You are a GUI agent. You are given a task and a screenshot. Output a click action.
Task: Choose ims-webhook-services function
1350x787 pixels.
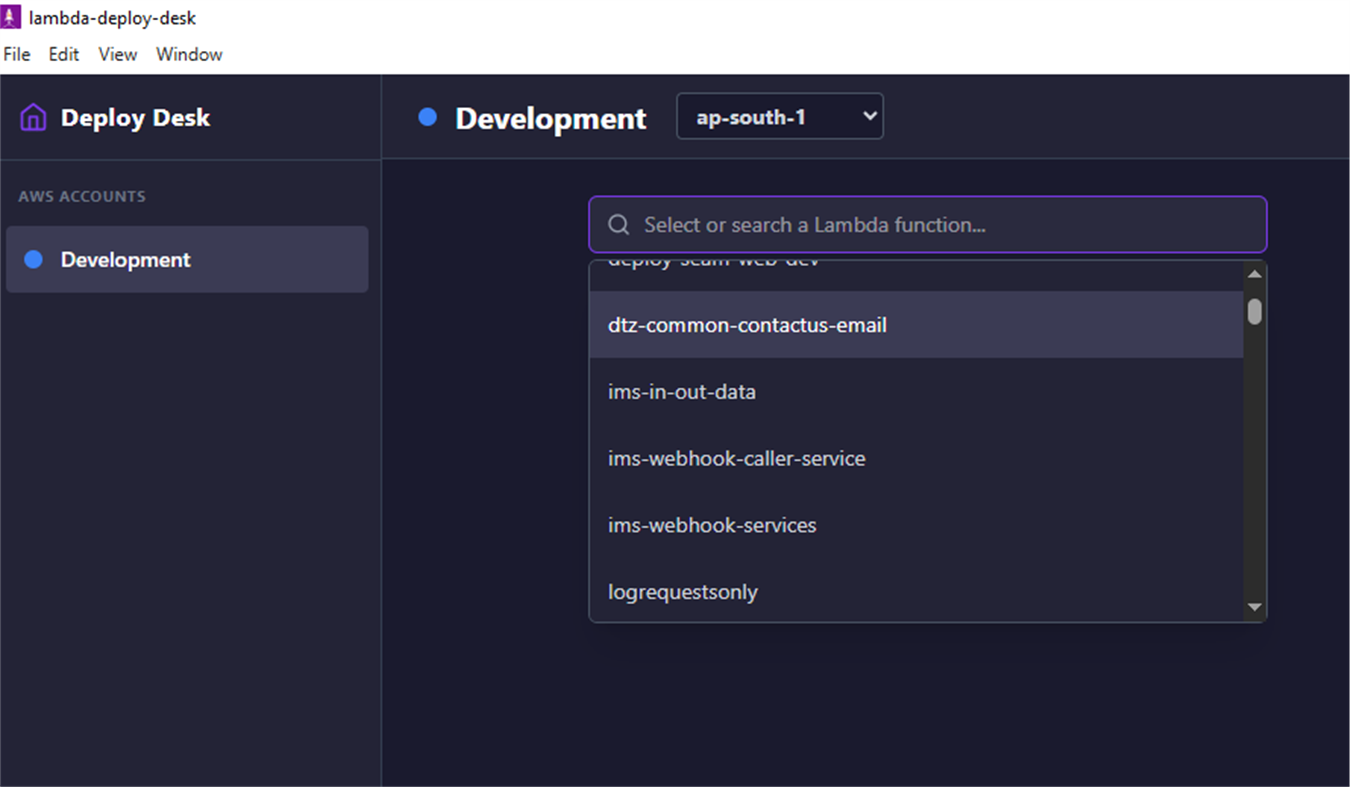pyautogui.click(x=916, y=525)
